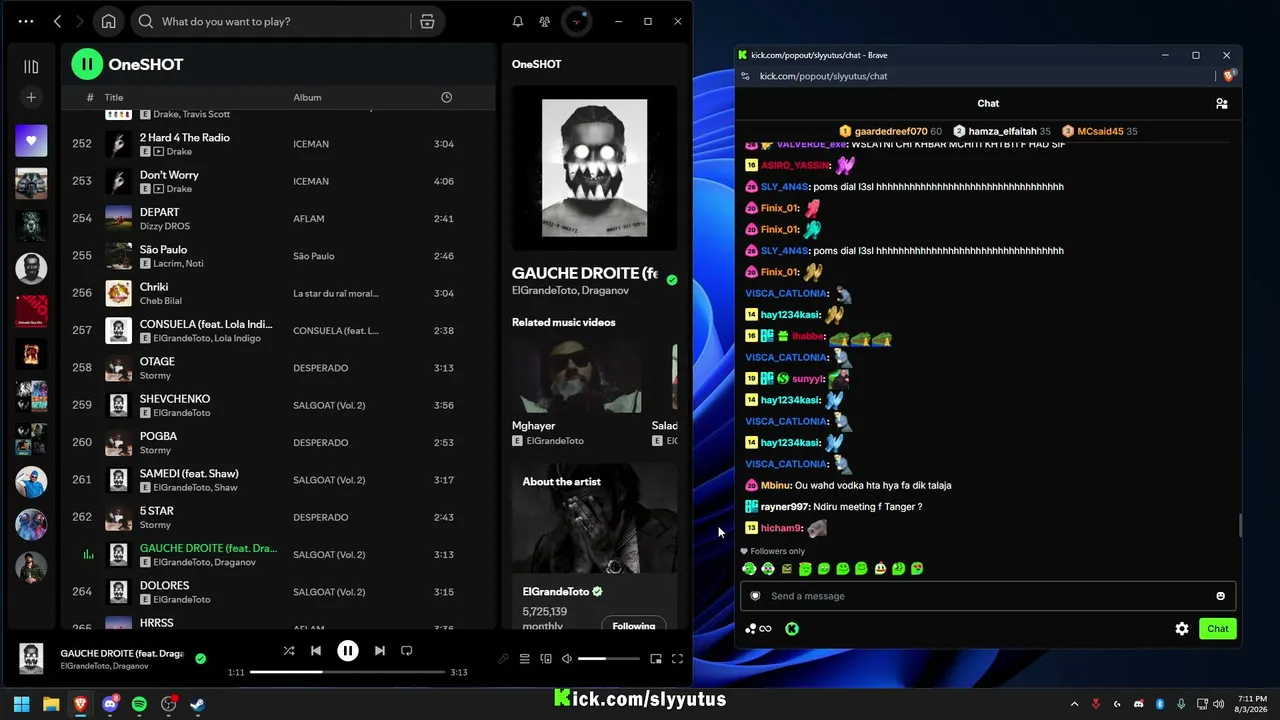This screenshot has height=720, width=1280.
Task: Select the track OTAGE
Action: click(277, 368)
